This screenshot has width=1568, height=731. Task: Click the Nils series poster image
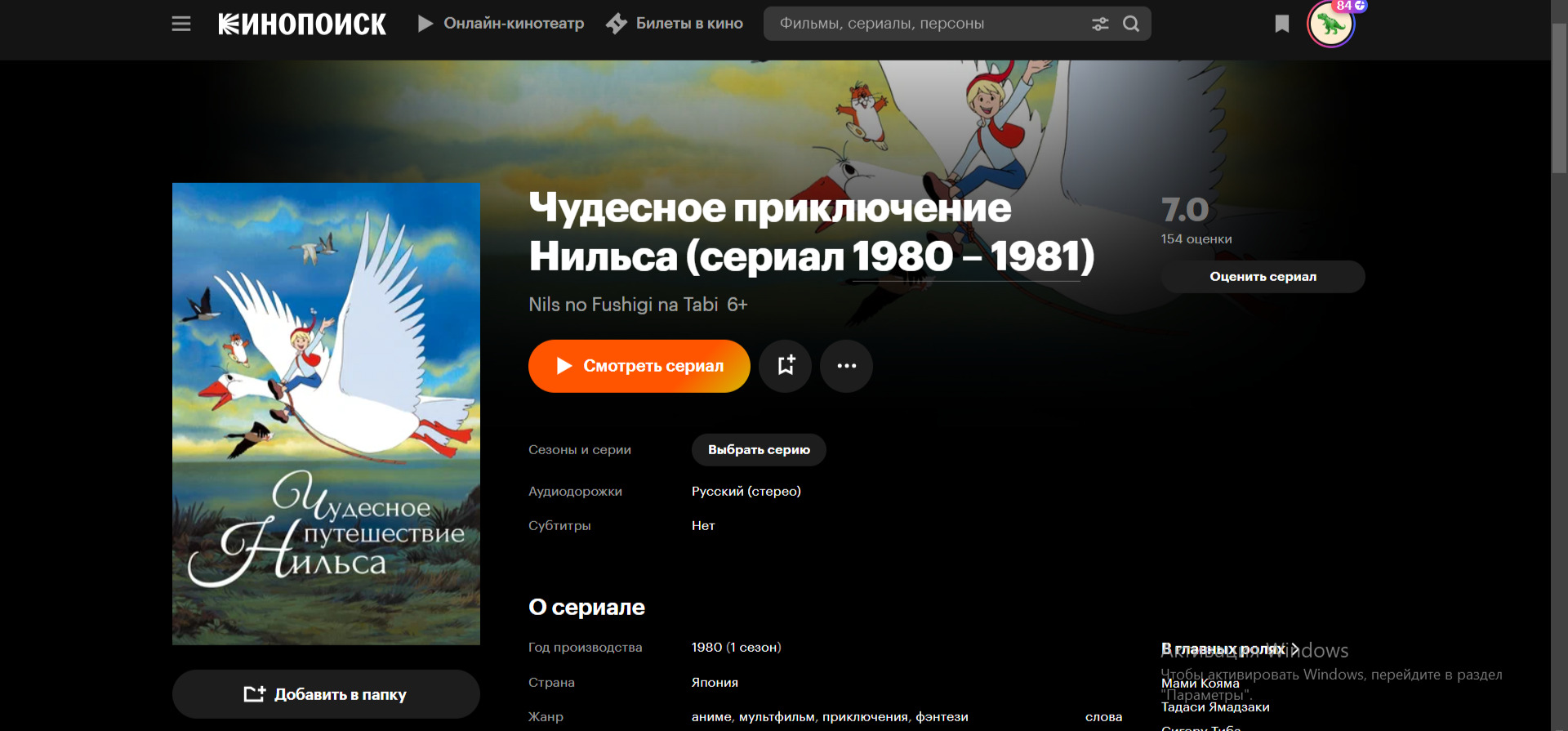(326, 413)
